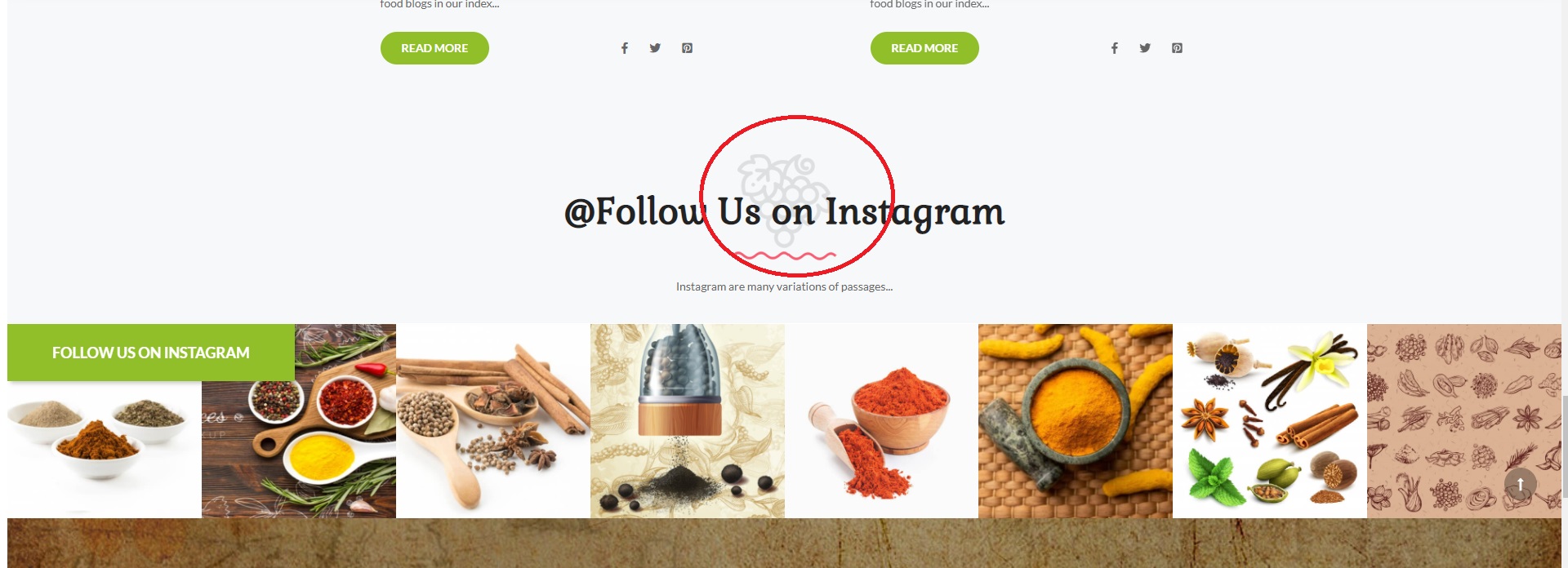Image resolution: width=1568 pixels, height=568 pixels.
Task: Click the FOLLOW US ON INSTAGRAM banner
Action: click(151, 353)
